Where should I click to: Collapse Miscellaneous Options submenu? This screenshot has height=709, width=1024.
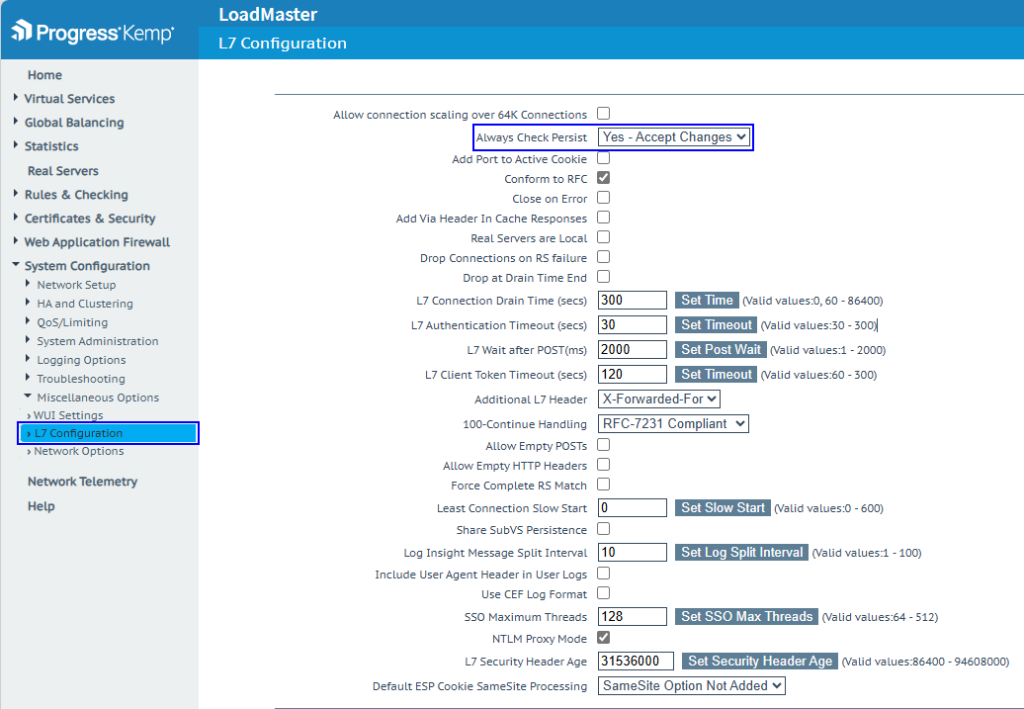97,398
